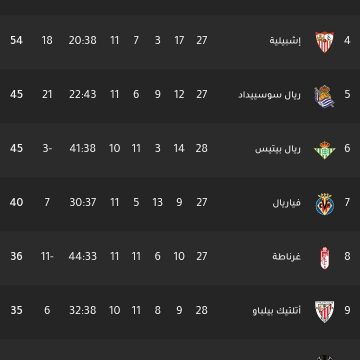Click the Villarreal yellow club crest
Viewport: 360px width, 360px height.
tap(324, 204)
